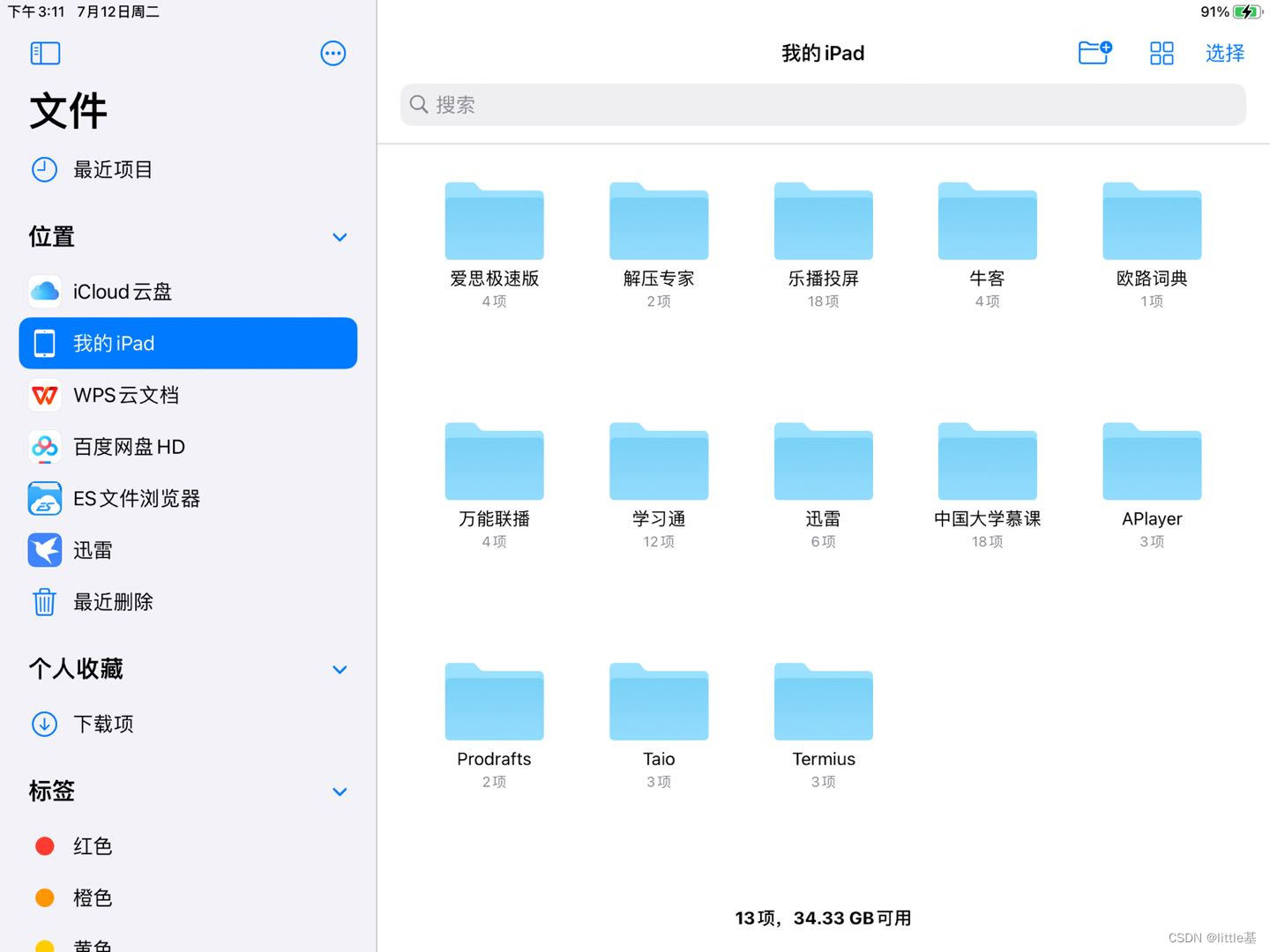Collapse the 个人收藏 favorites section
1270x952 pixels.
[x=340, y=670]
